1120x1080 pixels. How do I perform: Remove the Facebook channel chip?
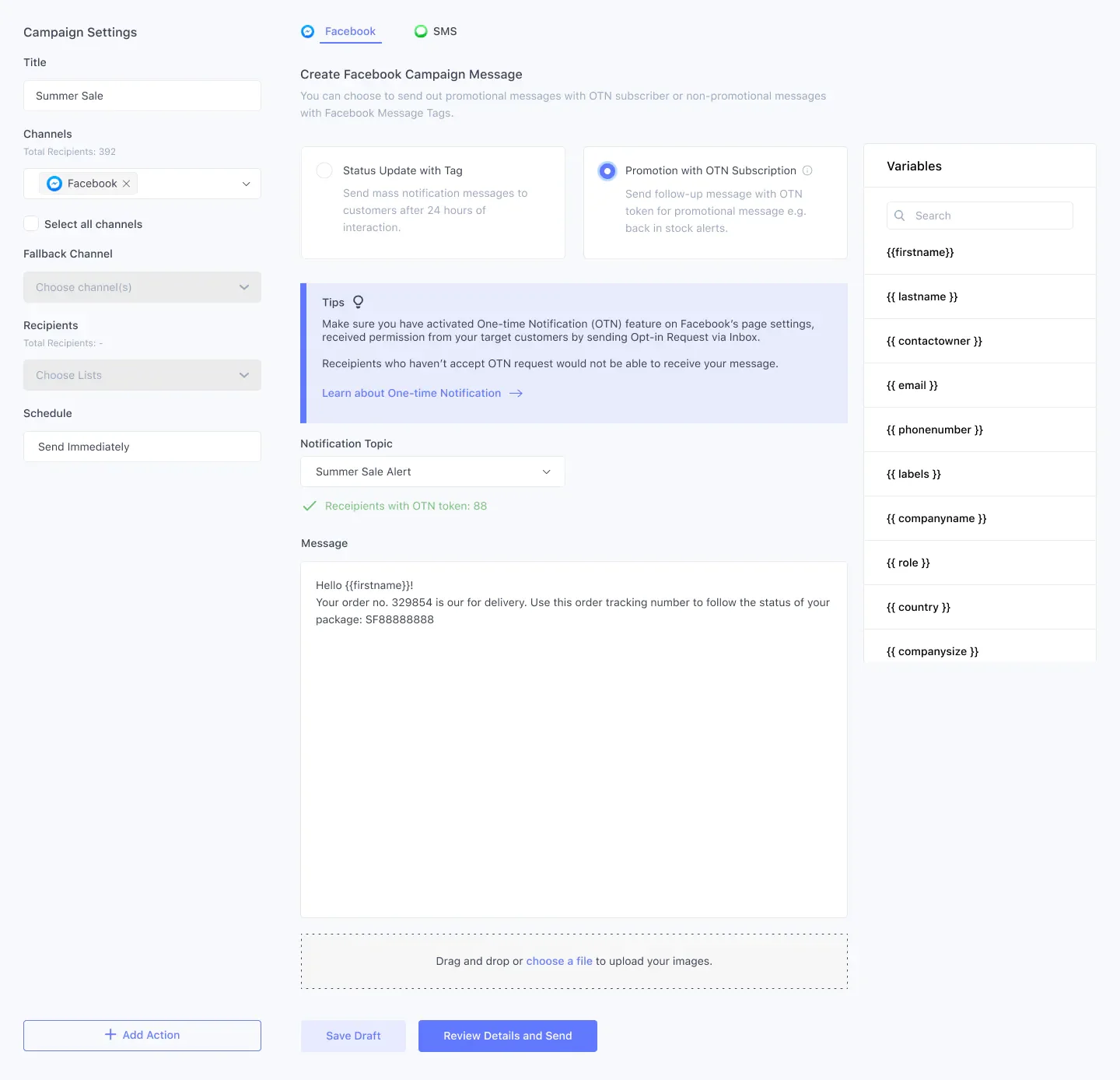tap(126, 184)
